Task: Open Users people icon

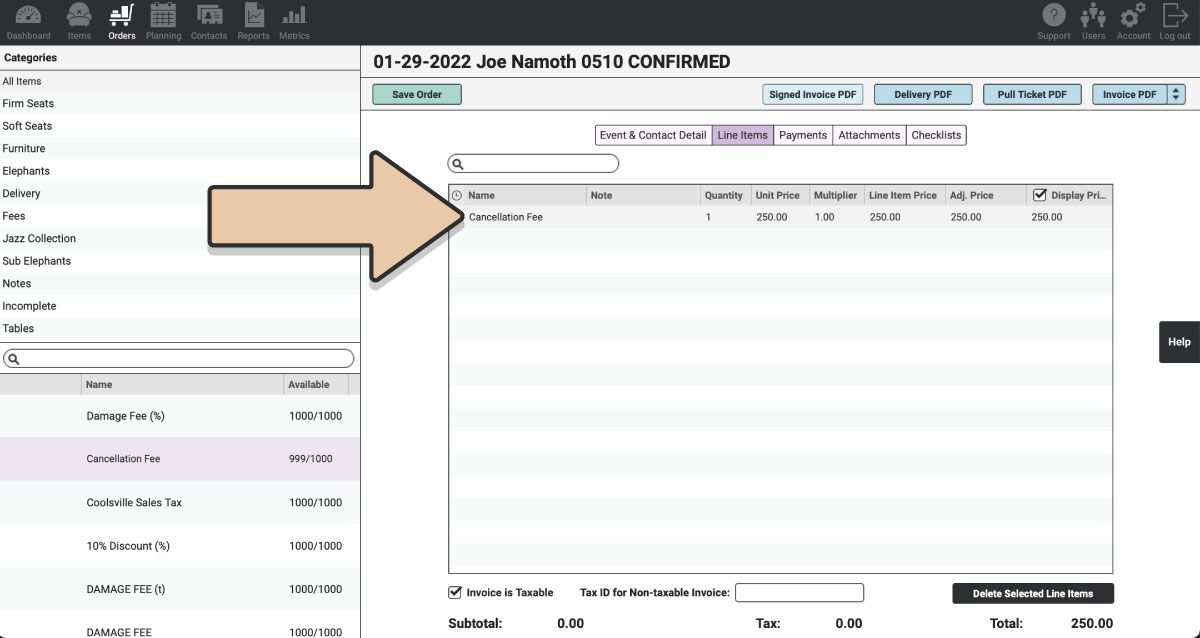Action: [x=1093, y=16]
